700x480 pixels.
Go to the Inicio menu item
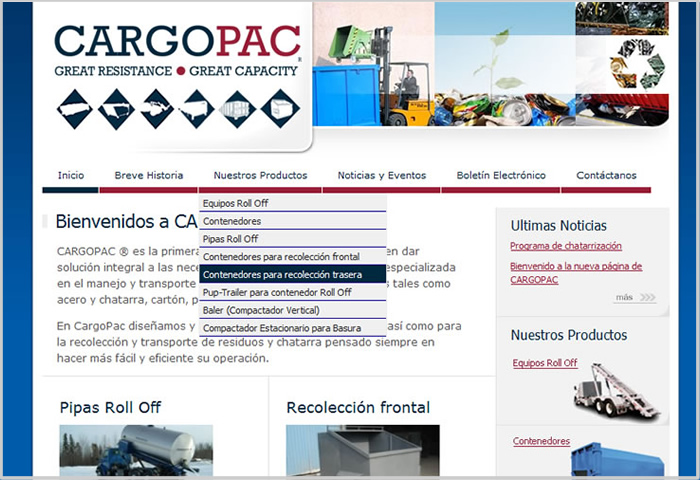71,175
